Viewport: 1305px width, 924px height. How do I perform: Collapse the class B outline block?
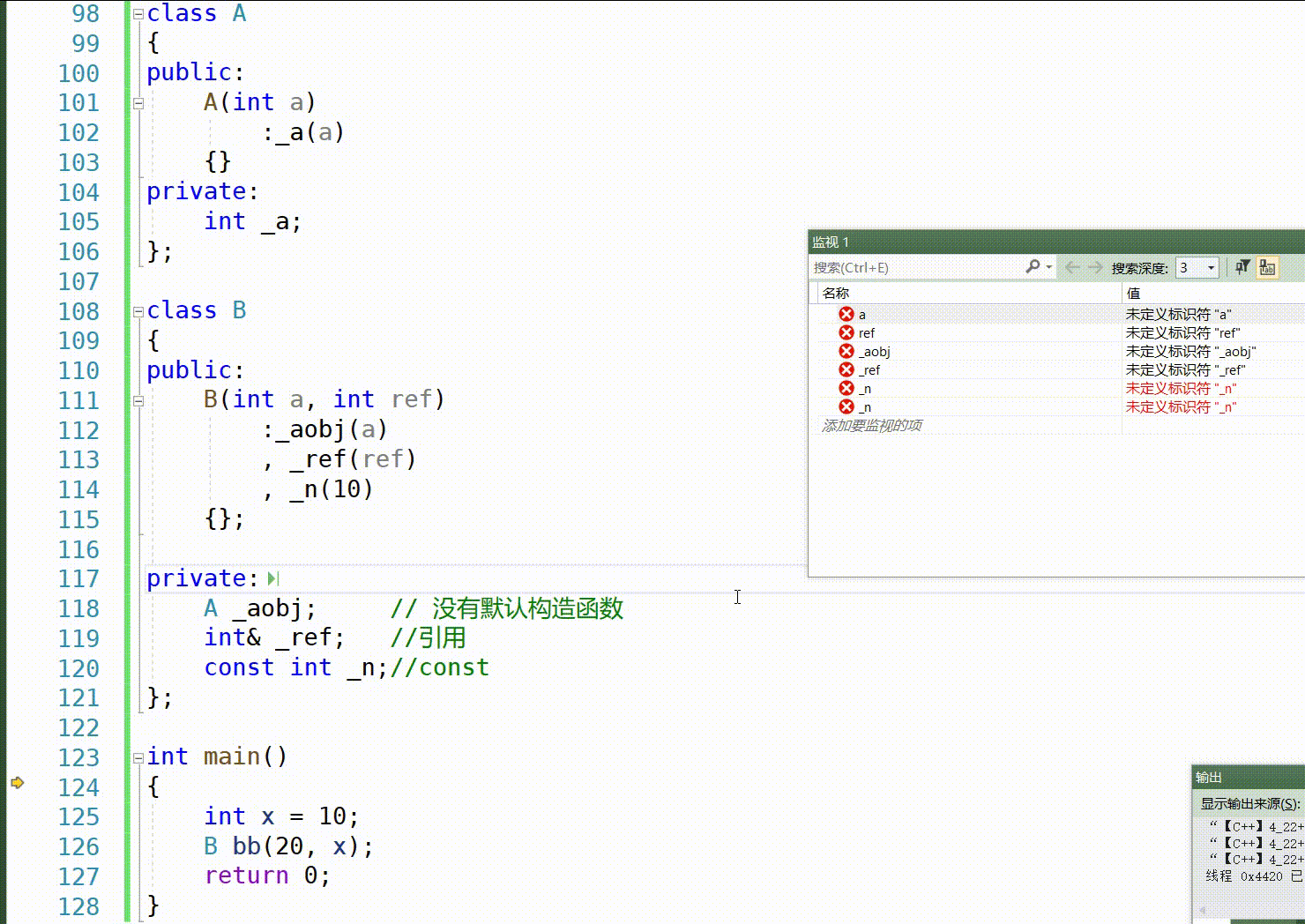coord(138,311)
